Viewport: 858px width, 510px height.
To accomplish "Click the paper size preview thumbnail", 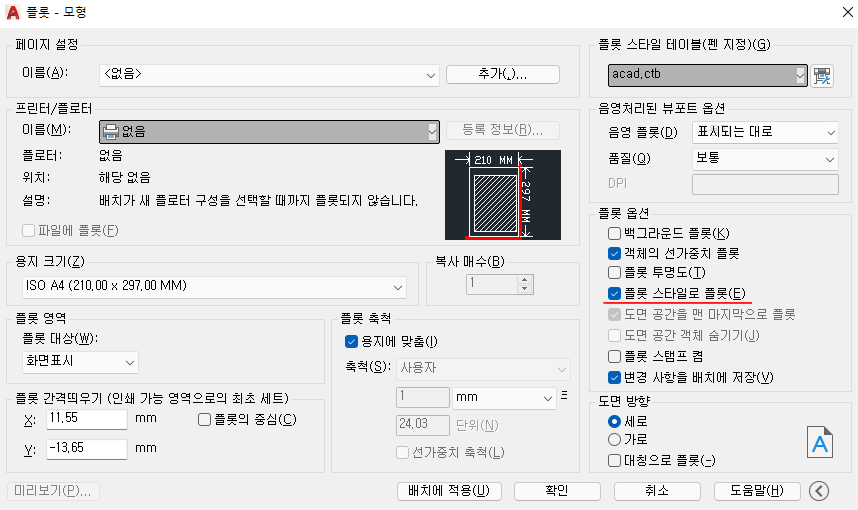I will pyautogui.click(x=503, y=195).
